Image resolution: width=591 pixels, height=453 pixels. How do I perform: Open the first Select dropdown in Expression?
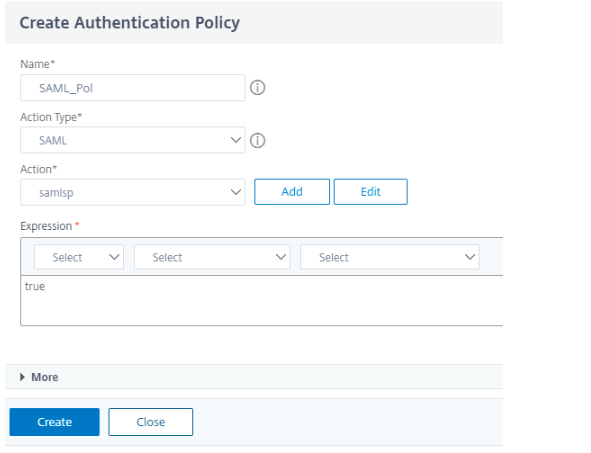click(x=79, y=257)
